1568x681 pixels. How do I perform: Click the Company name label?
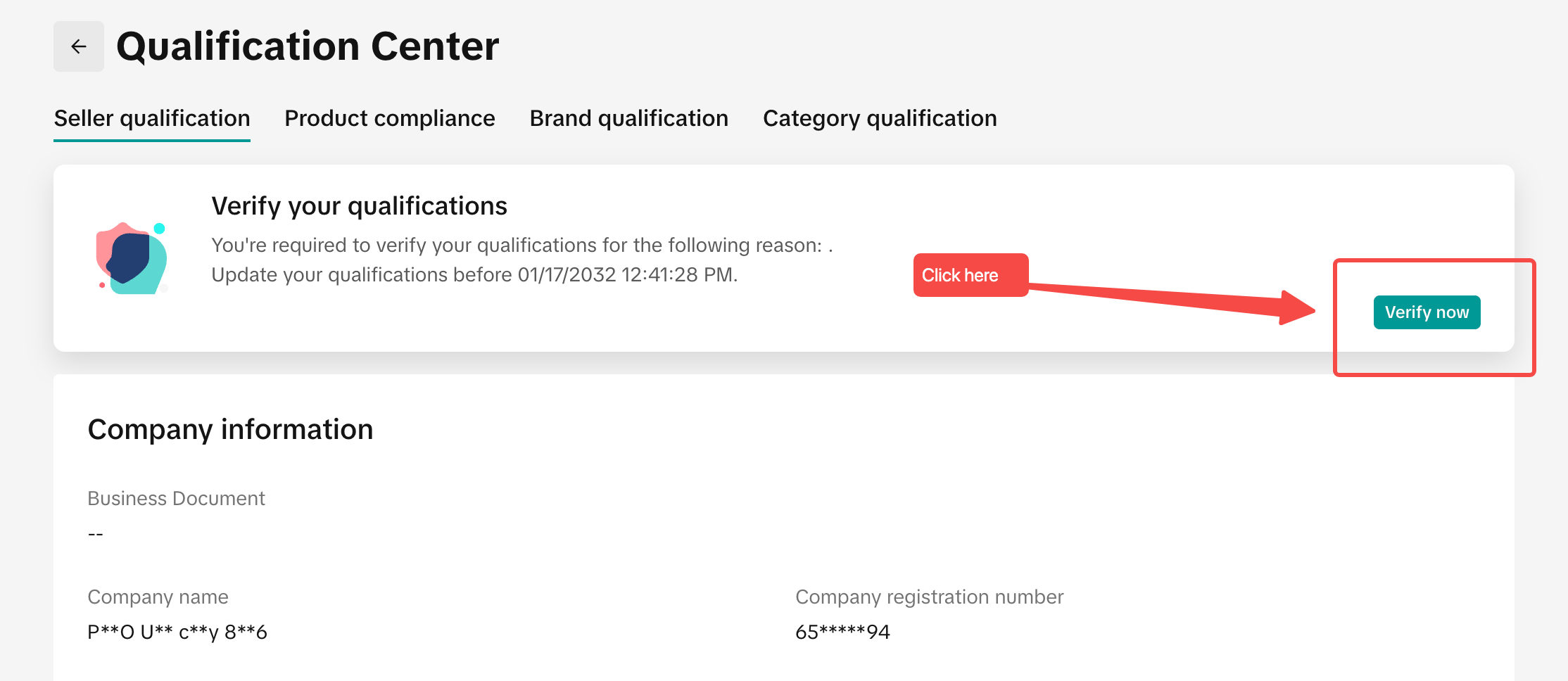(x=158, y=597)
